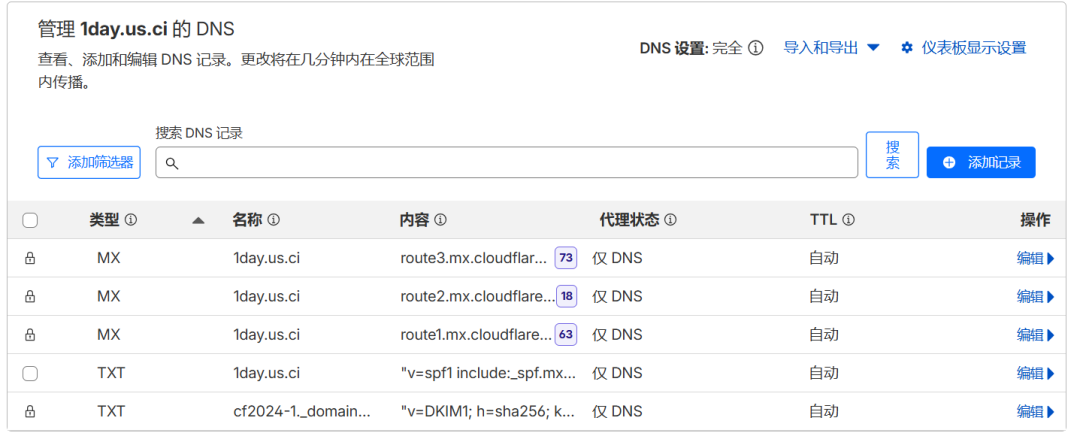
Task: Click the 添加记录 button
Action: coord(981,163)
